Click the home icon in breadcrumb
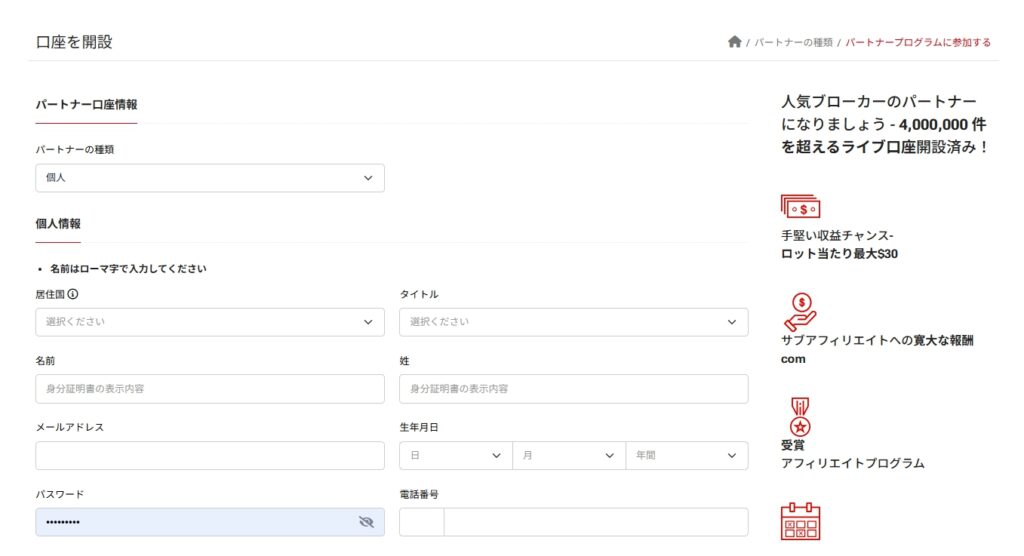 pos(734,42)
